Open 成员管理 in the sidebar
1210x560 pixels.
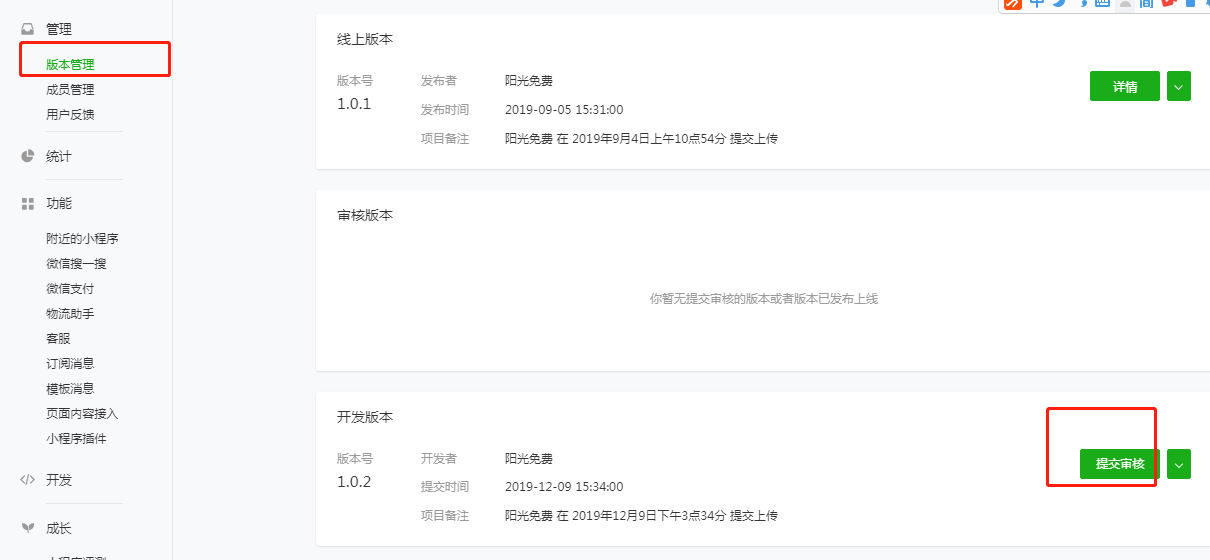pos(70,90)
